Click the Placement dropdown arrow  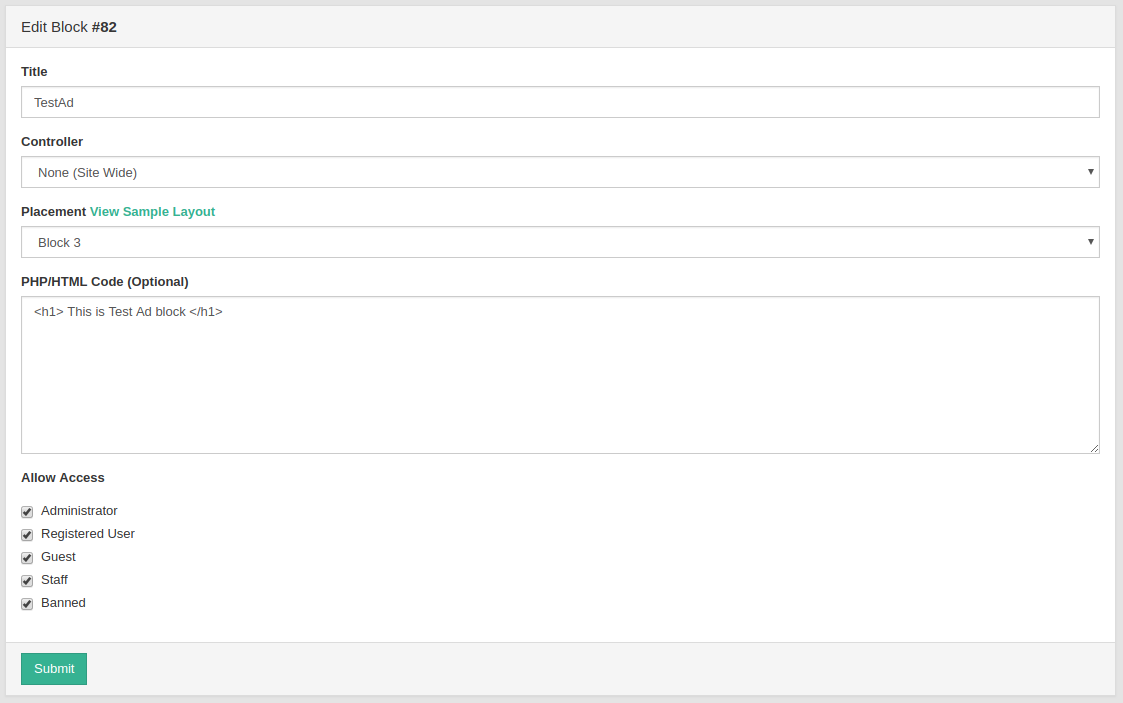pos(1090,242)
